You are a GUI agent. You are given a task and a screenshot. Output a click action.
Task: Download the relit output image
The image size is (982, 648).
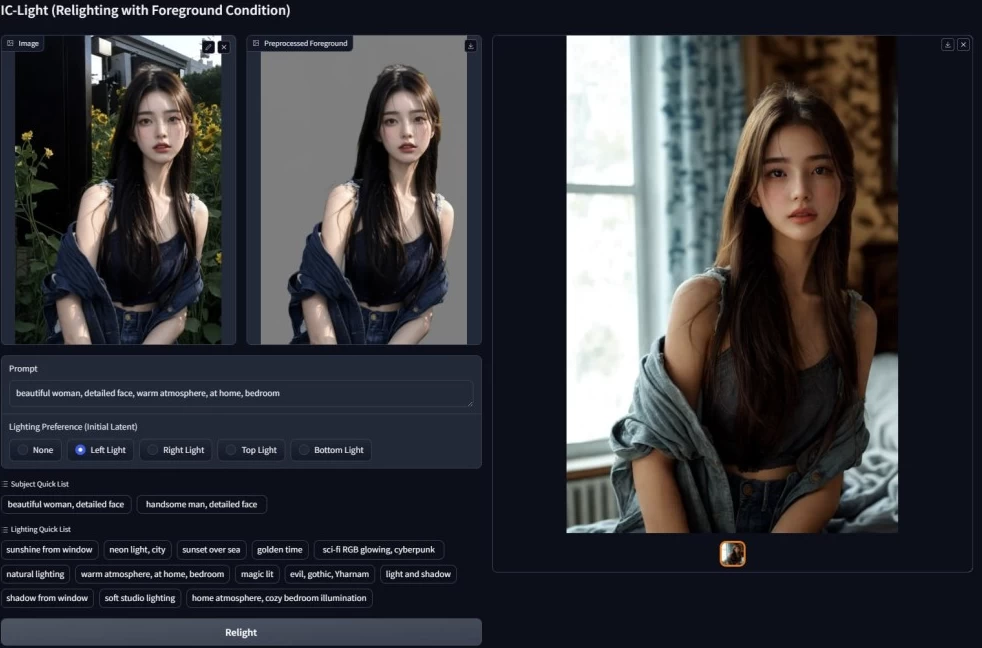(947, 45)
